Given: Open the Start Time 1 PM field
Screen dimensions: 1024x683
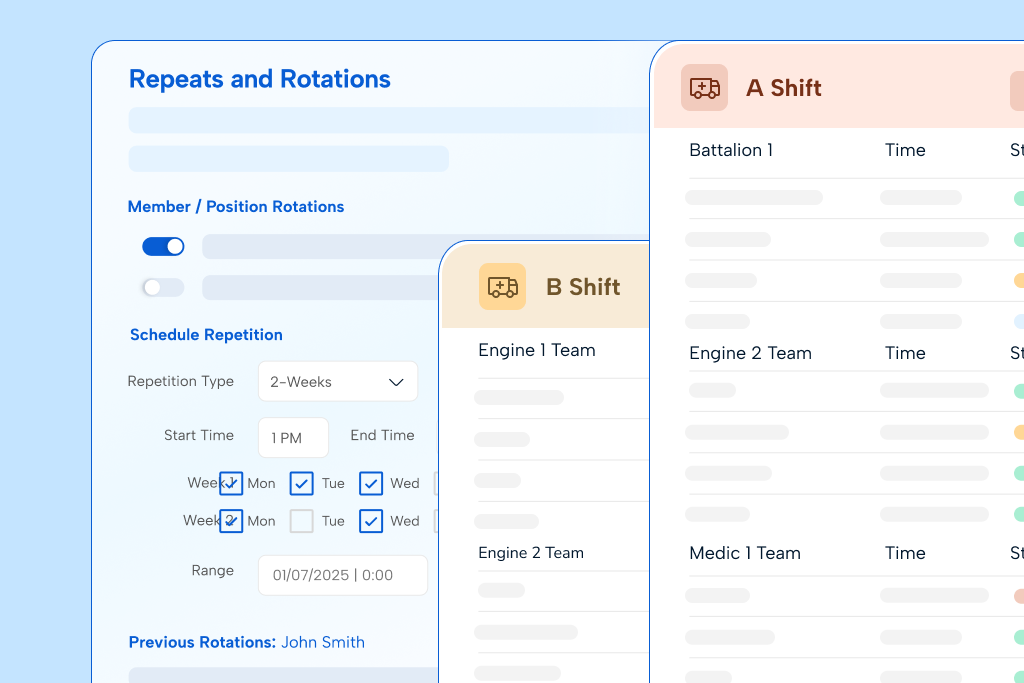Looking at the screenshot, I should pyautogui.click(x=293, y=438).
